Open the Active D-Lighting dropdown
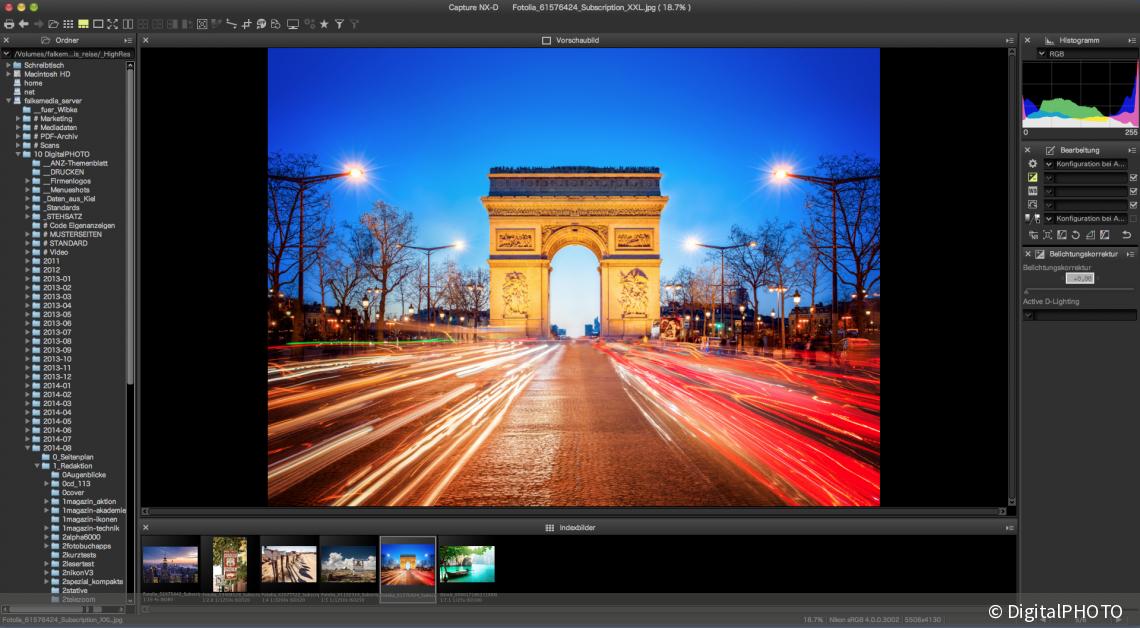The height and width of the screenshot is (628, 1140). 1029,315
